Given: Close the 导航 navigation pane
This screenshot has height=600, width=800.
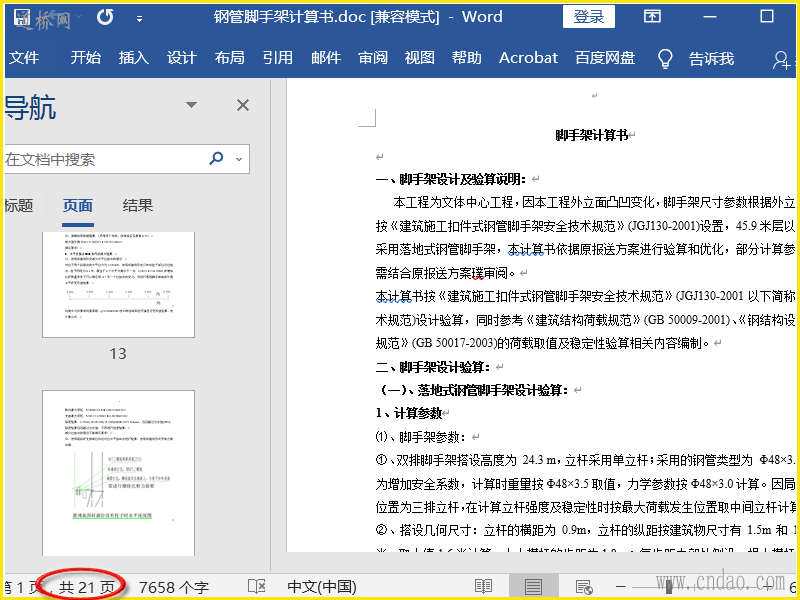Looking at the screenshot, I should [243, 105].
